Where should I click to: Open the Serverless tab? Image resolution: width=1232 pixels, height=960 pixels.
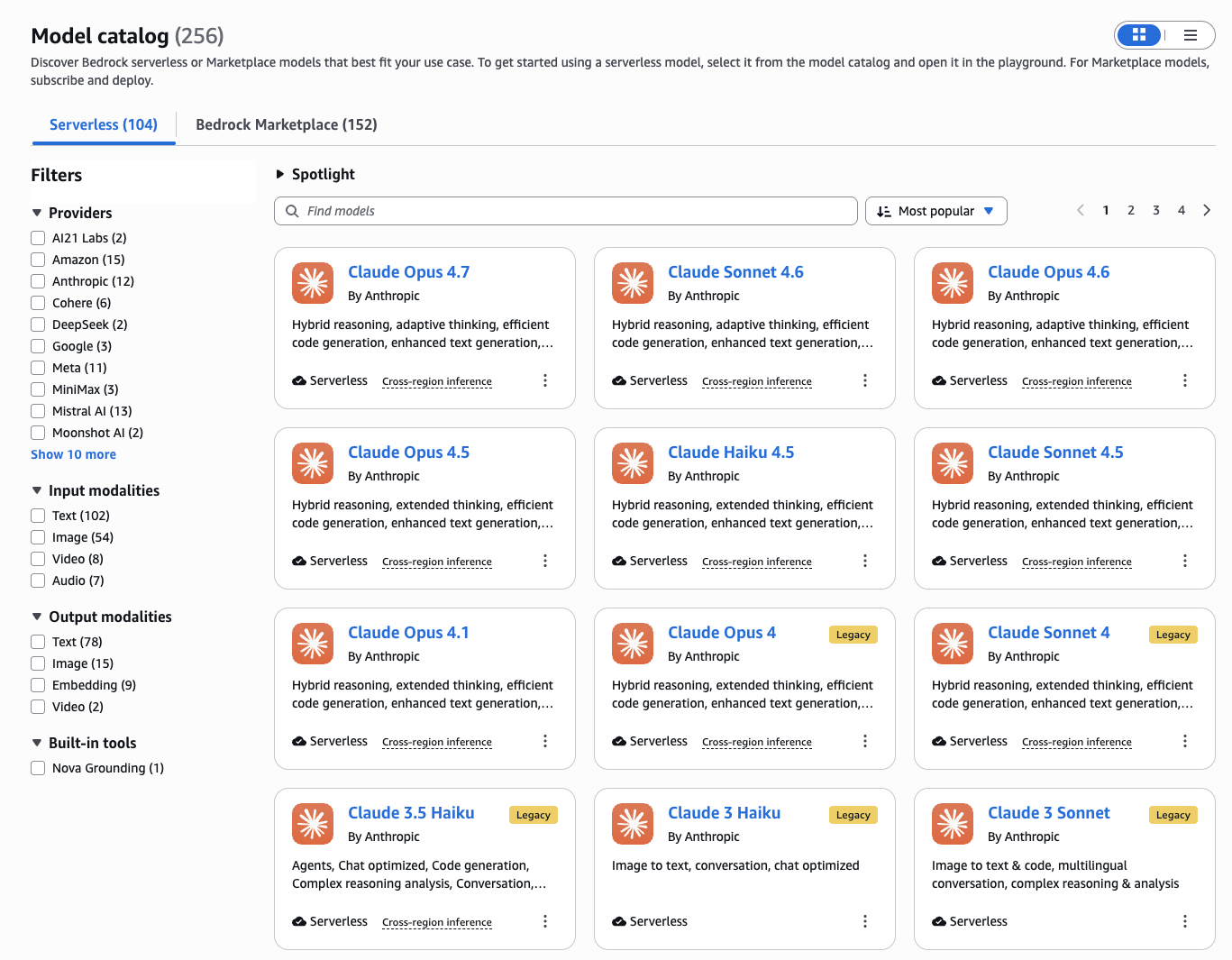tap(104, 124)
